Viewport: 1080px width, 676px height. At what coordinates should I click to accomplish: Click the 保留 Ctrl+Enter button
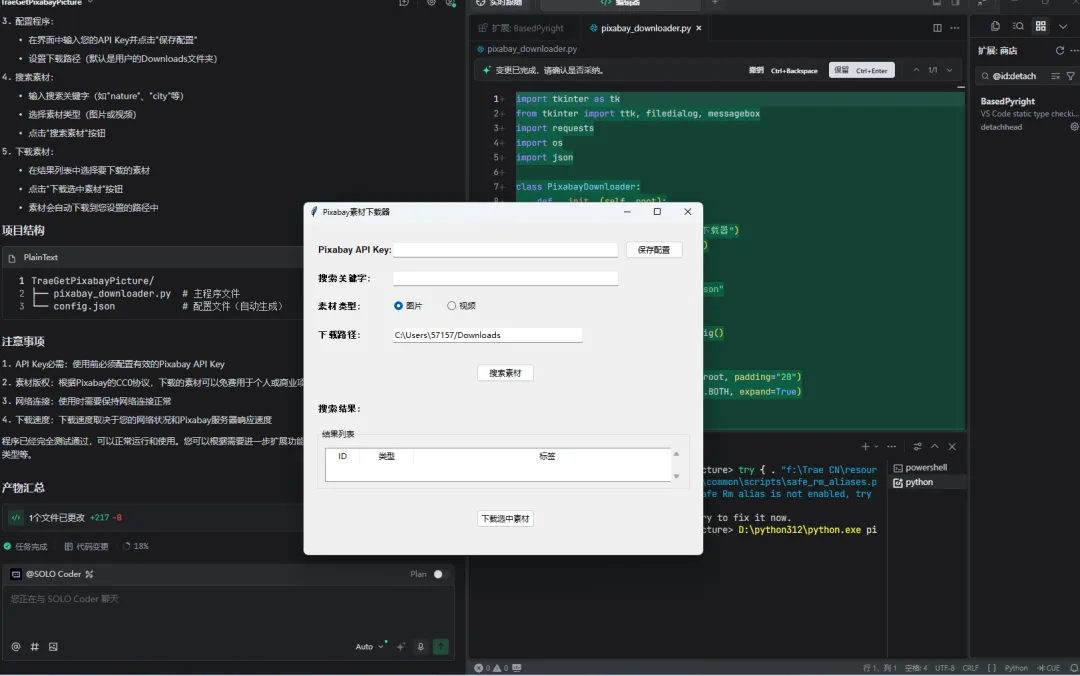861,70
